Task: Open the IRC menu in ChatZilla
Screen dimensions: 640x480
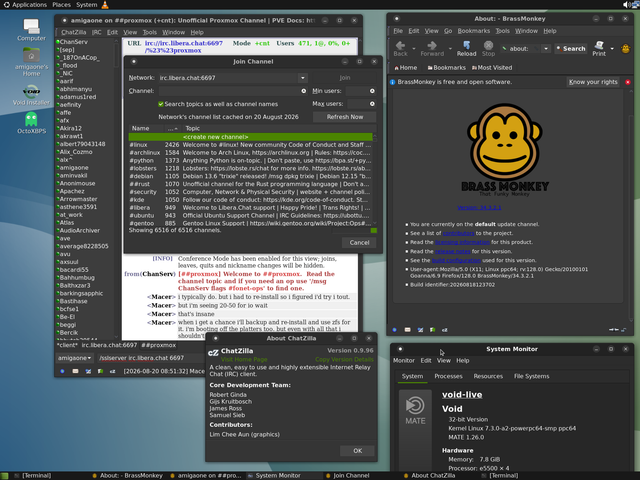Action: [x=96, y=32]
